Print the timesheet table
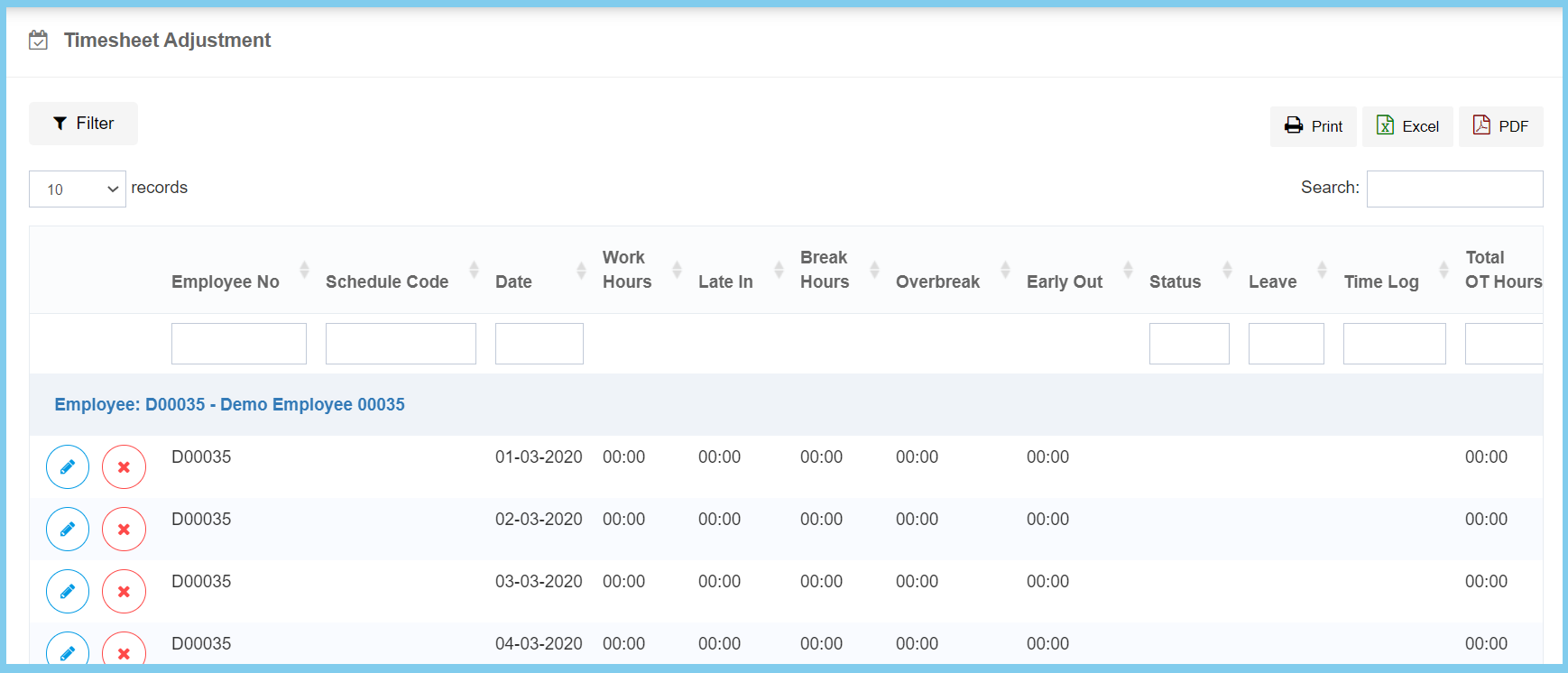 point(1313,126)
